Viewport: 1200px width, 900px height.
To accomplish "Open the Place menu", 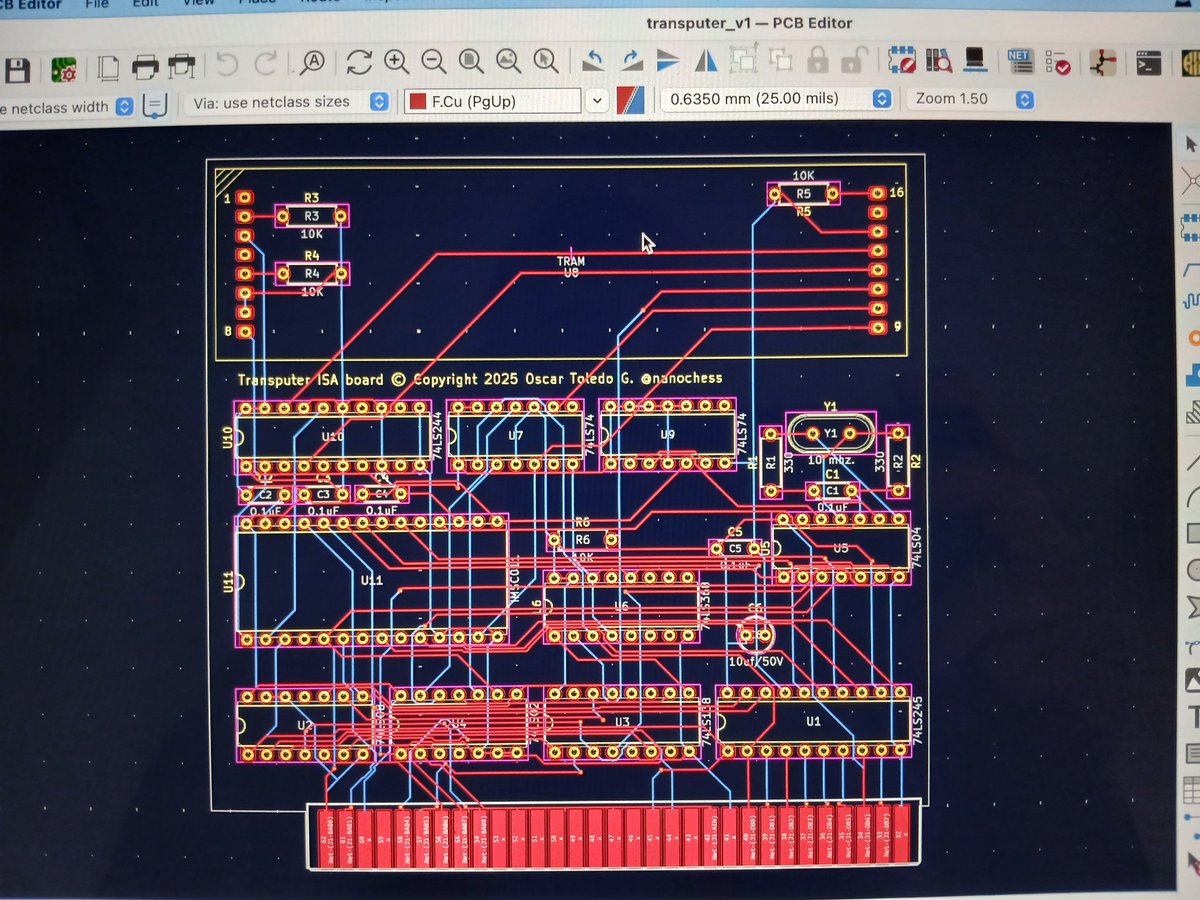I will [x=258, y=4].
